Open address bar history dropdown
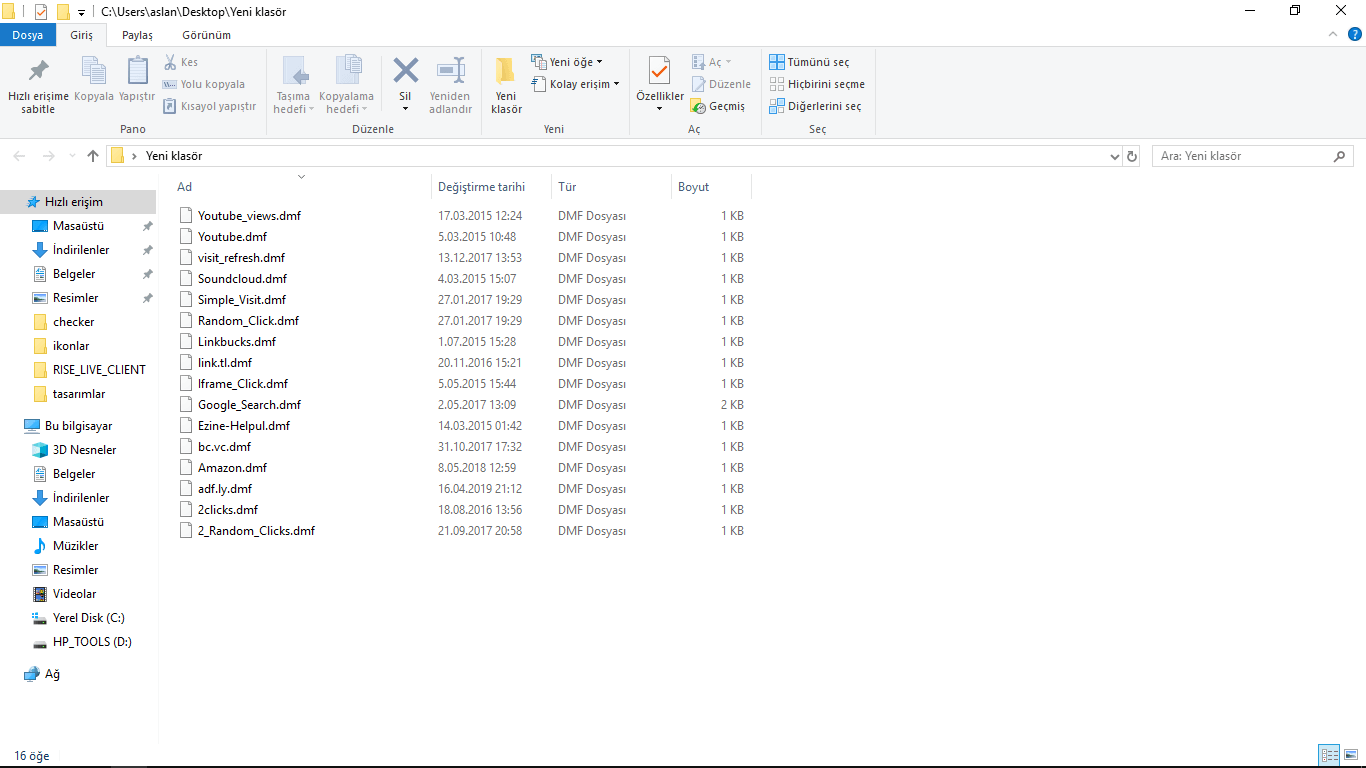The image size is (1366, 768). (x=1115, y=157)
